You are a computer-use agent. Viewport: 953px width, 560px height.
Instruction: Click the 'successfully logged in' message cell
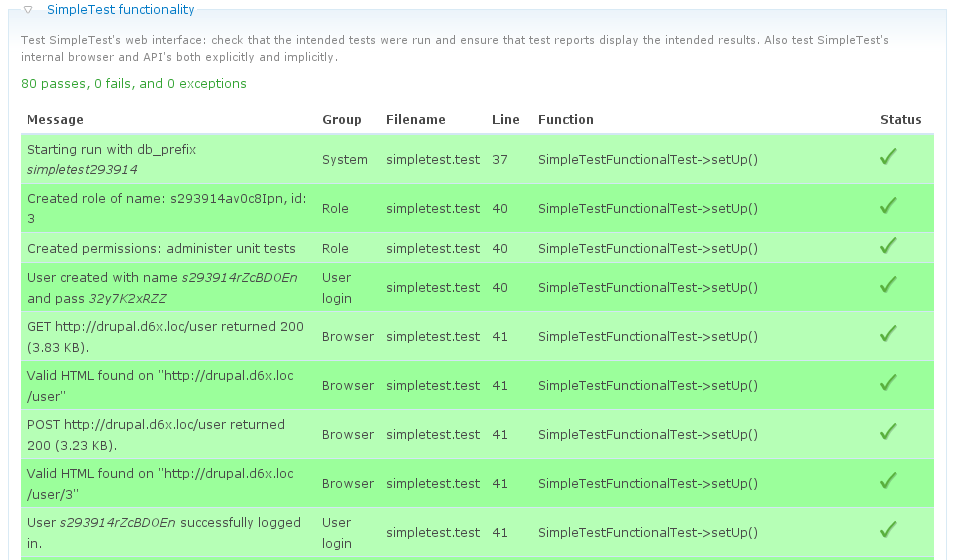[x=164, y=533]
